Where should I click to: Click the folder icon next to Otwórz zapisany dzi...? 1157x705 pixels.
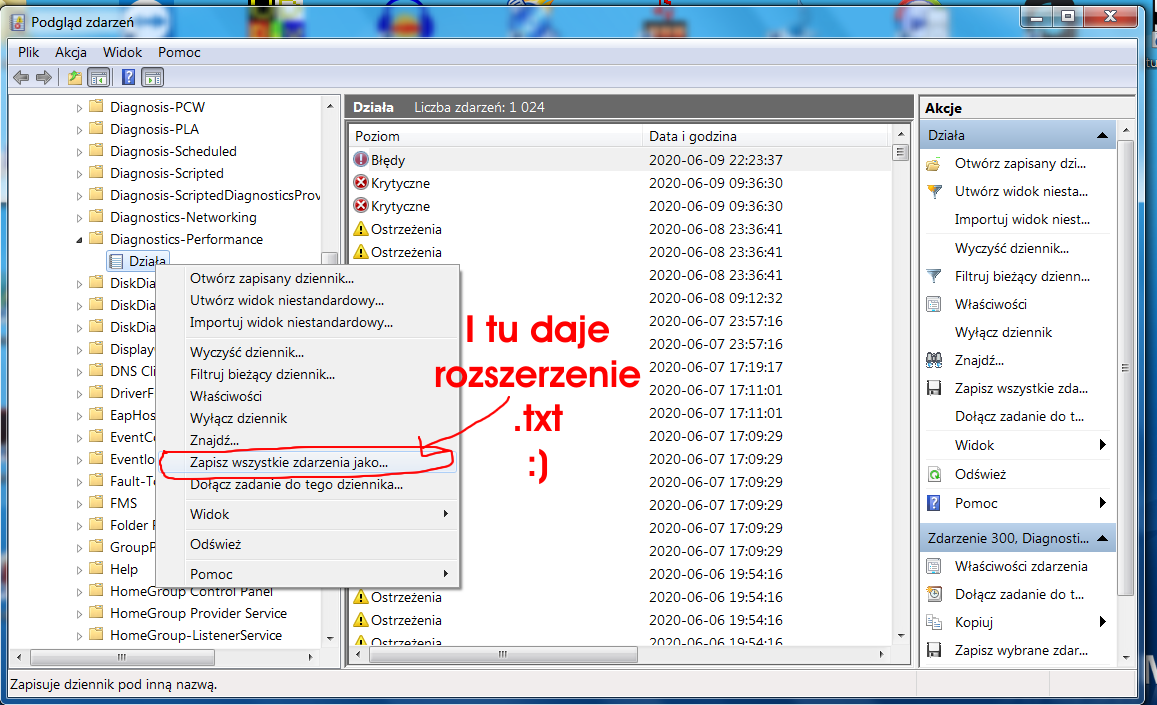click(933, 164)
